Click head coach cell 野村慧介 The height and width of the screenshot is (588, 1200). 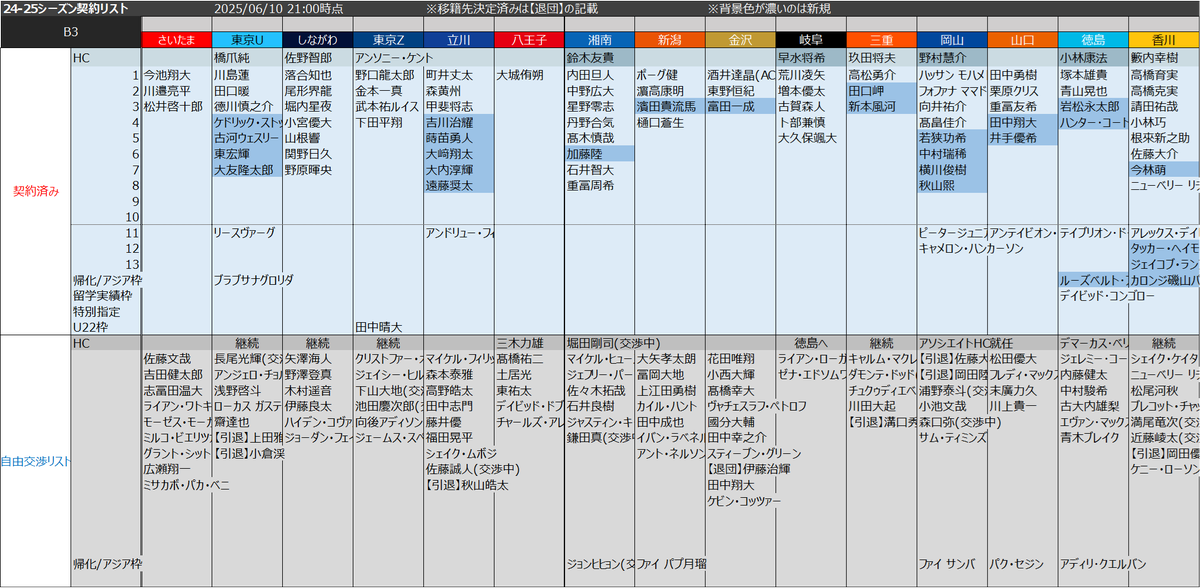click(x=952, y=58)
